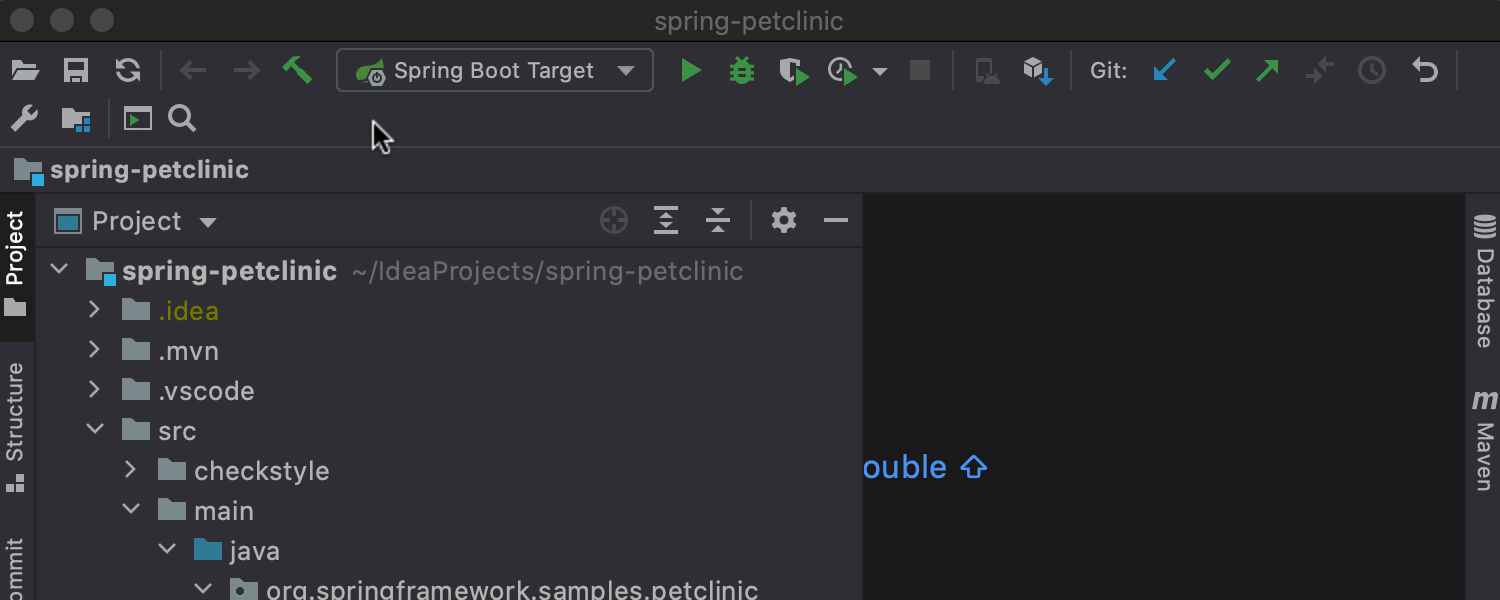Click the Reload from disk icon

[128, 71]
